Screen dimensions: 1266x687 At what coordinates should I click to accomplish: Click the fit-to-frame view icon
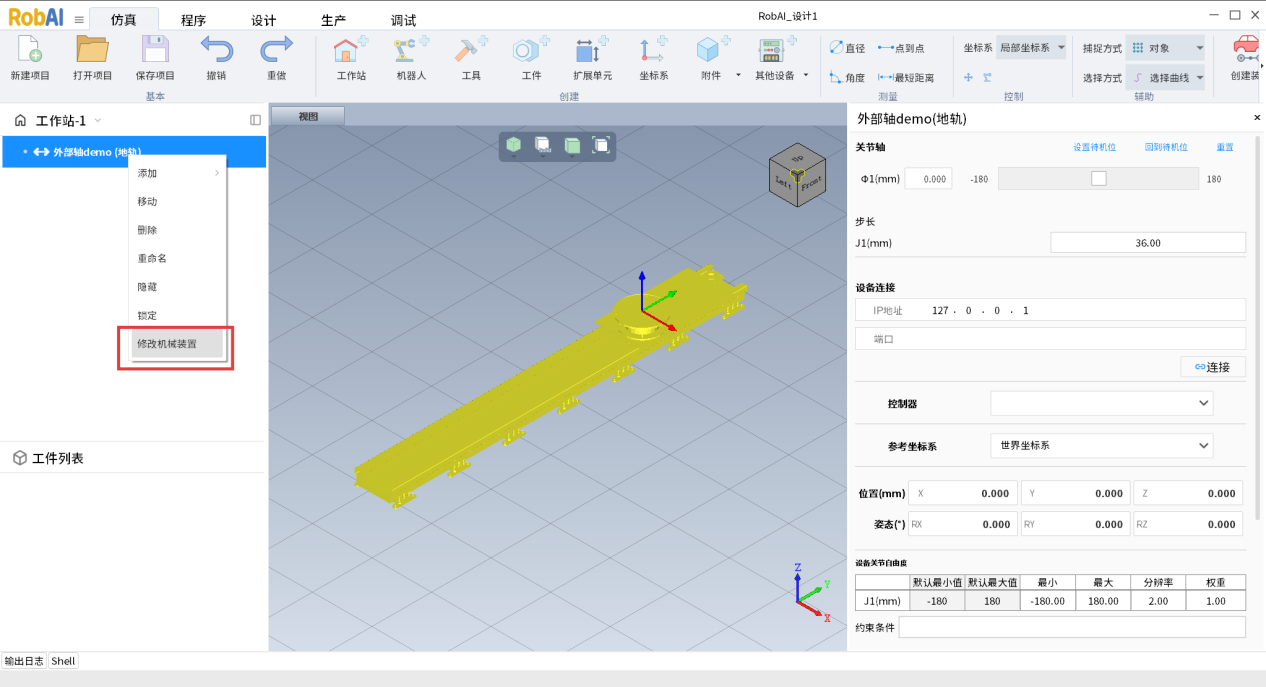coord(601,145)
